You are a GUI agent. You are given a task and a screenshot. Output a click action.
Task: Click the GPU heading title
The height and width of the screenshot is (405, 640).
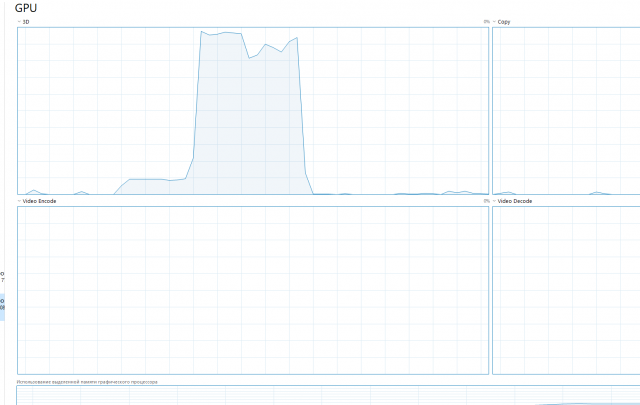click(x=26, y=7)
